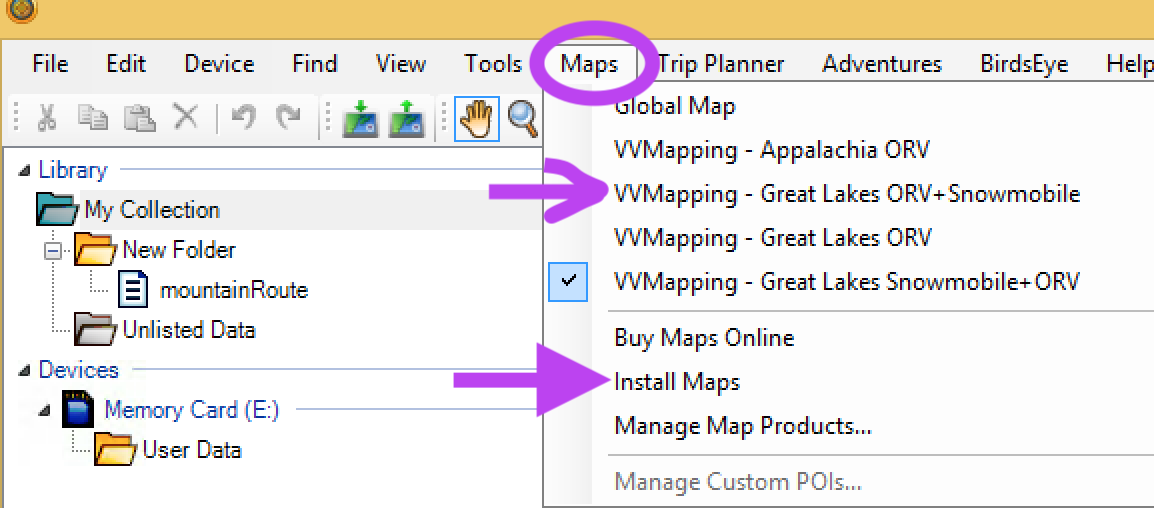
Task: Select VVMapping - Great Lakes ORV+Snowmobile map
Action: point(847,194)
